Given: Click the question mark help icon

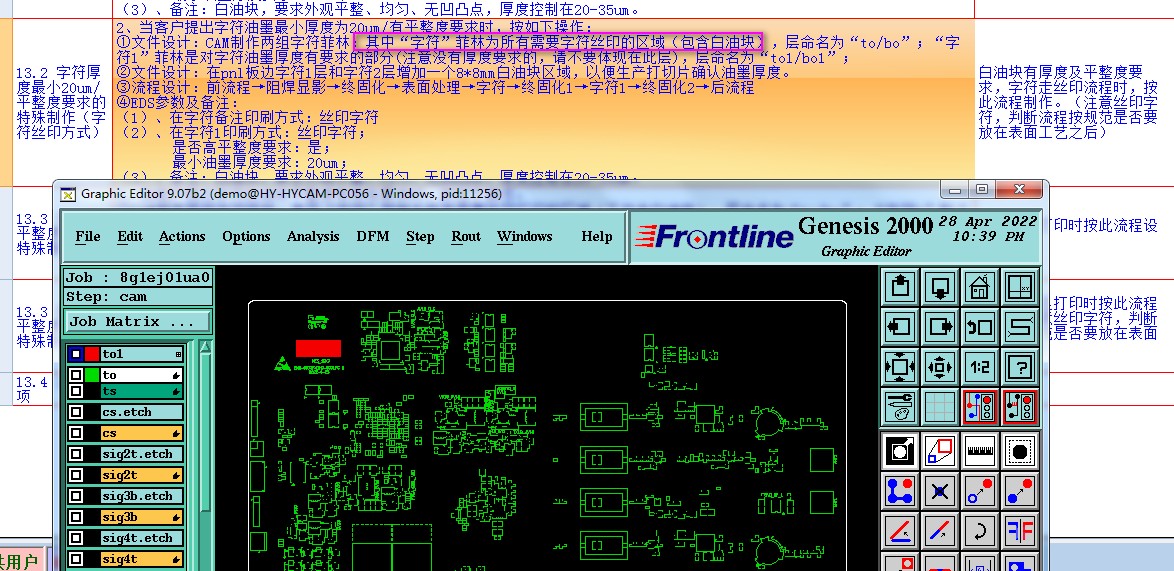Looking at the screenshot, I should pyautogui.click(x=1019, y=367).
